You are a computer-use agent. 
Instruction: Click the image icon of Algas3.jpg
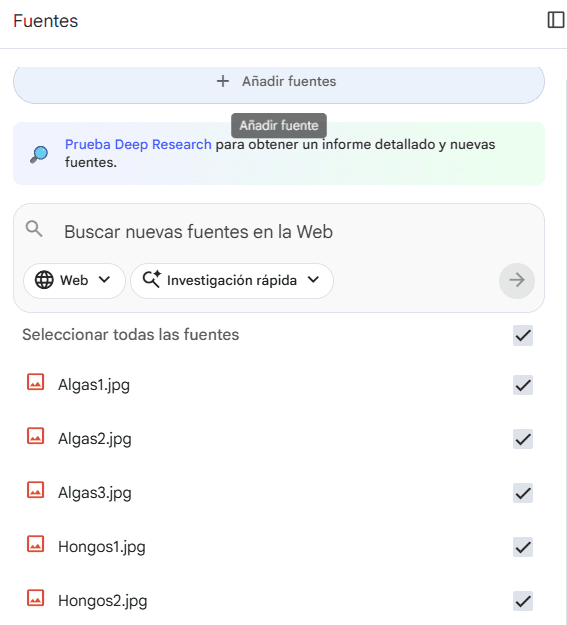click(x=35, y=490)
